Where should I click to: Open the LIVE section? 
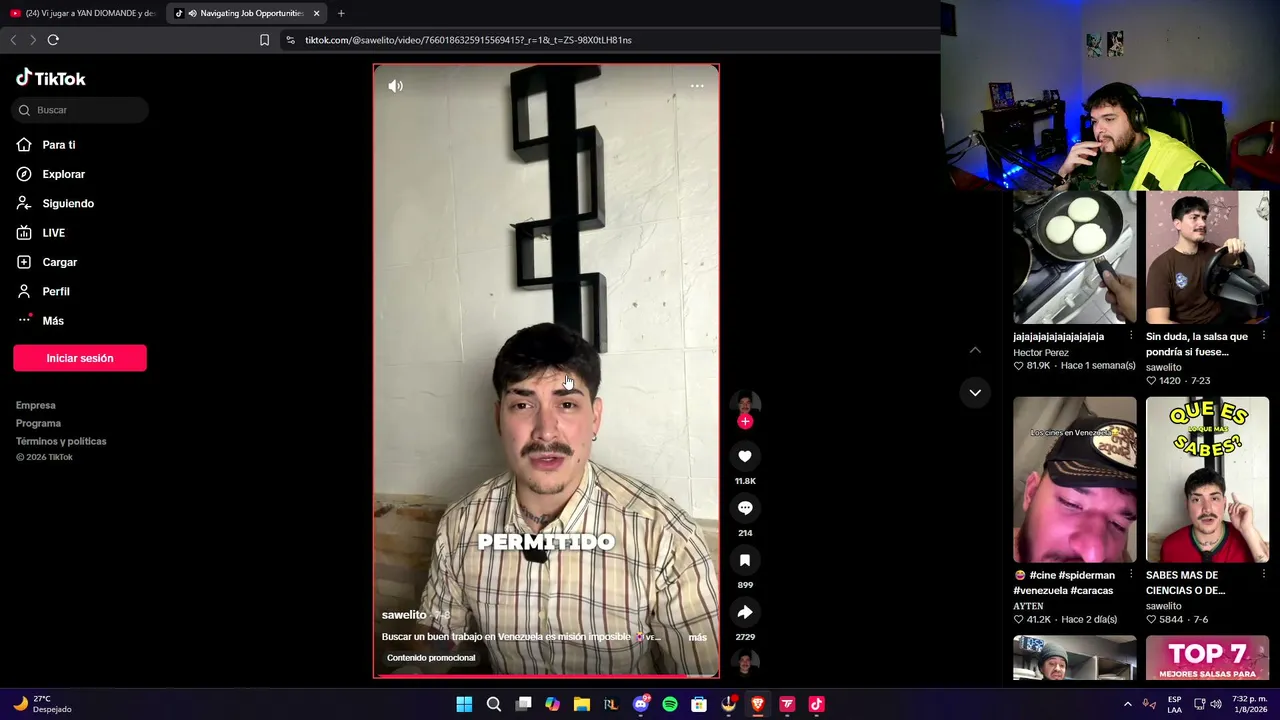[x=41, y=233]
